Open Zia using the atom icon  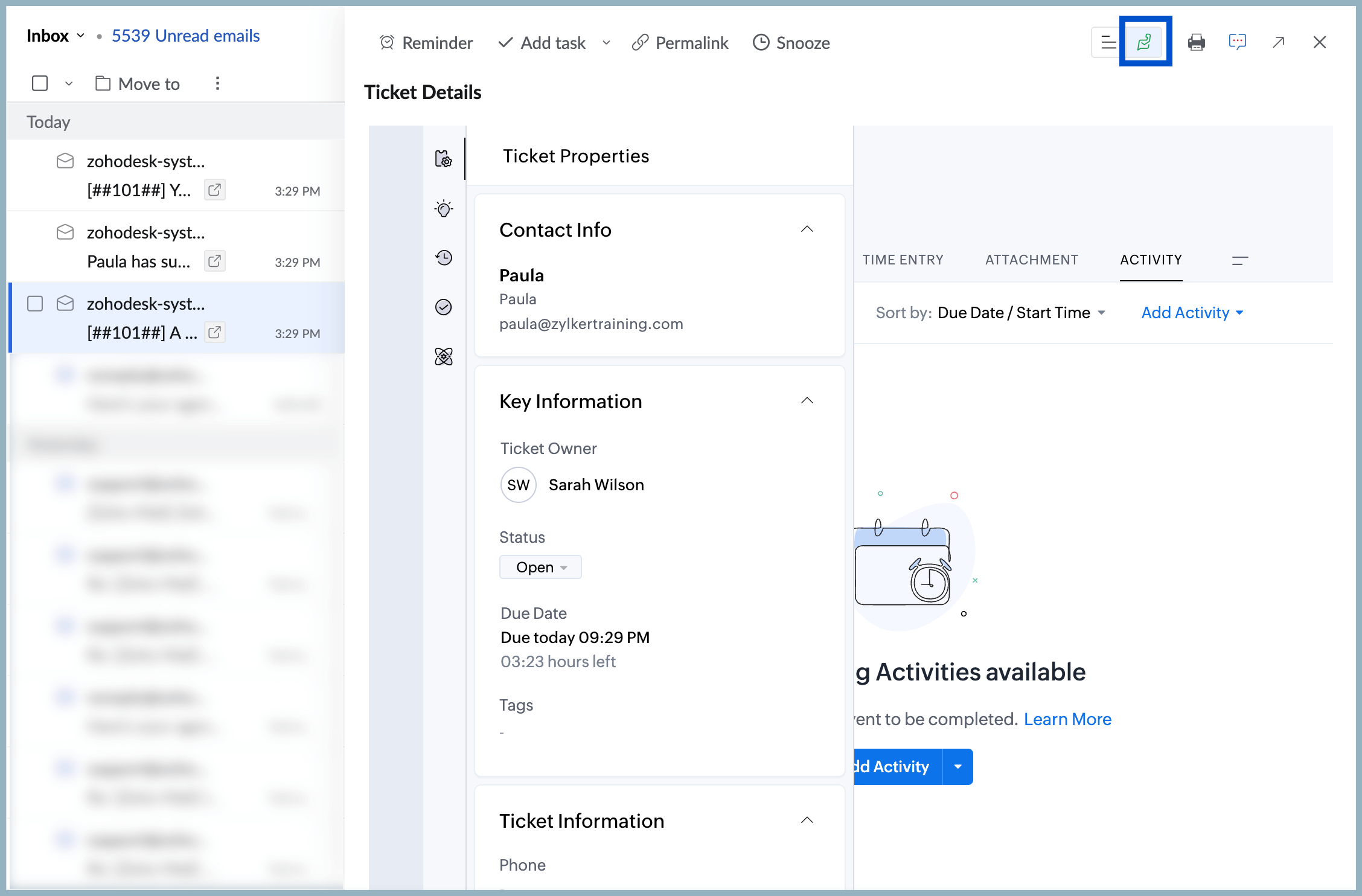444,356
